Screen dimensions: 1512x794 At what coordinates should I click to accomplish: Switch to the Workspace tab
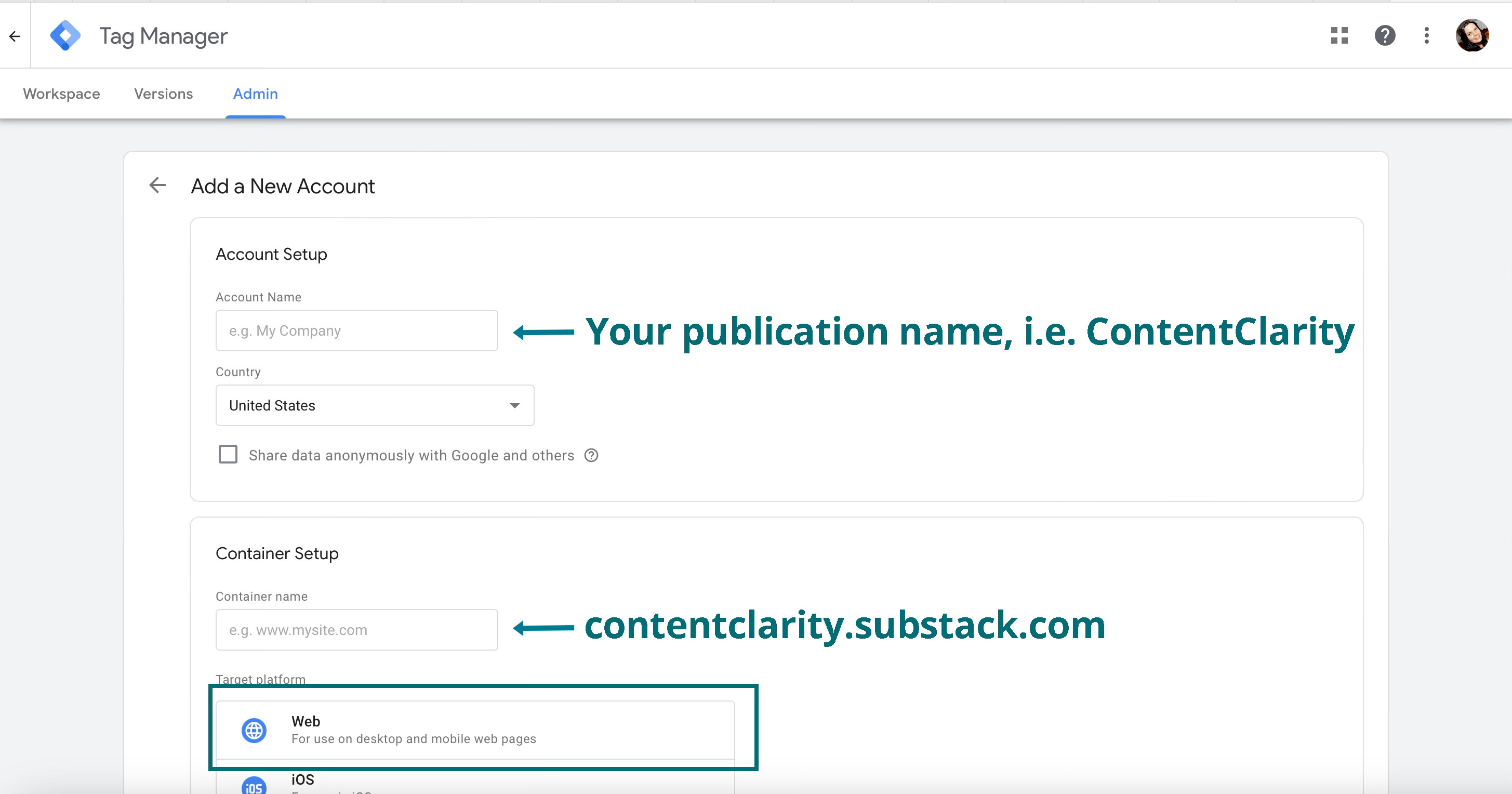click(61, 94)
